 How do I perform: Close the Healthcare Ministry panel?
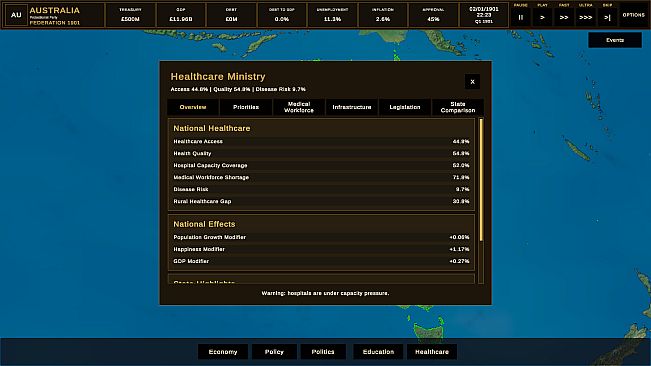pyautogui.click(x=472, y=82)
